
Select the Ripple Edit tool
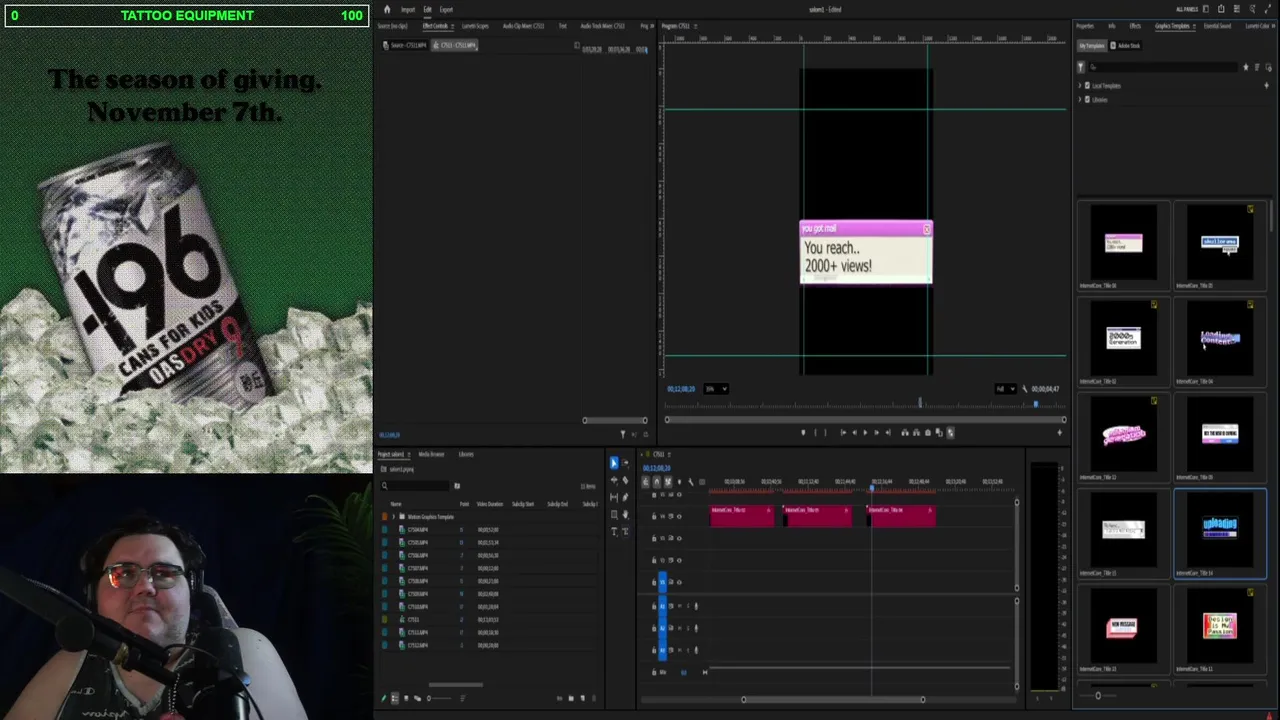click(x=614, y=481)
